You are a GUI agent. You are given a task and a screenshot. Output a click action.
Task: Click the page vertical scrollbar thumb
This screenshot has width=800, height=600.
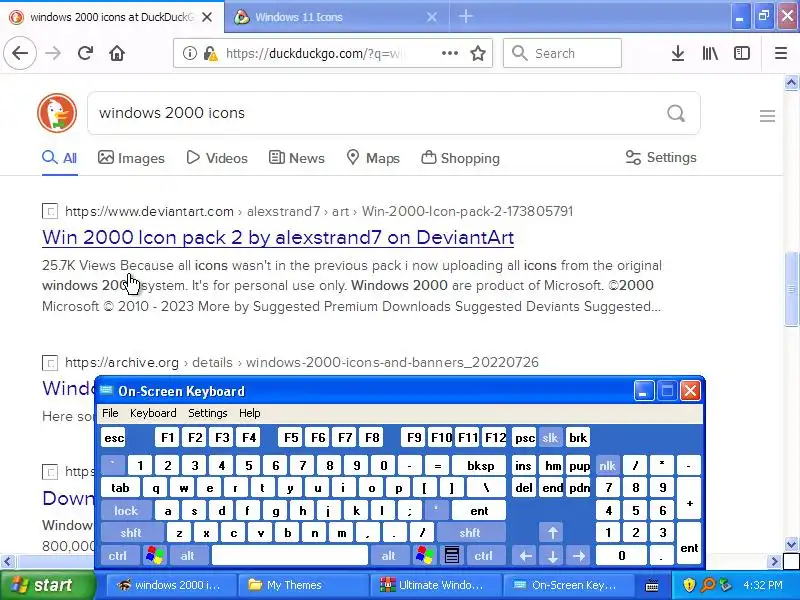pos(791,289)
